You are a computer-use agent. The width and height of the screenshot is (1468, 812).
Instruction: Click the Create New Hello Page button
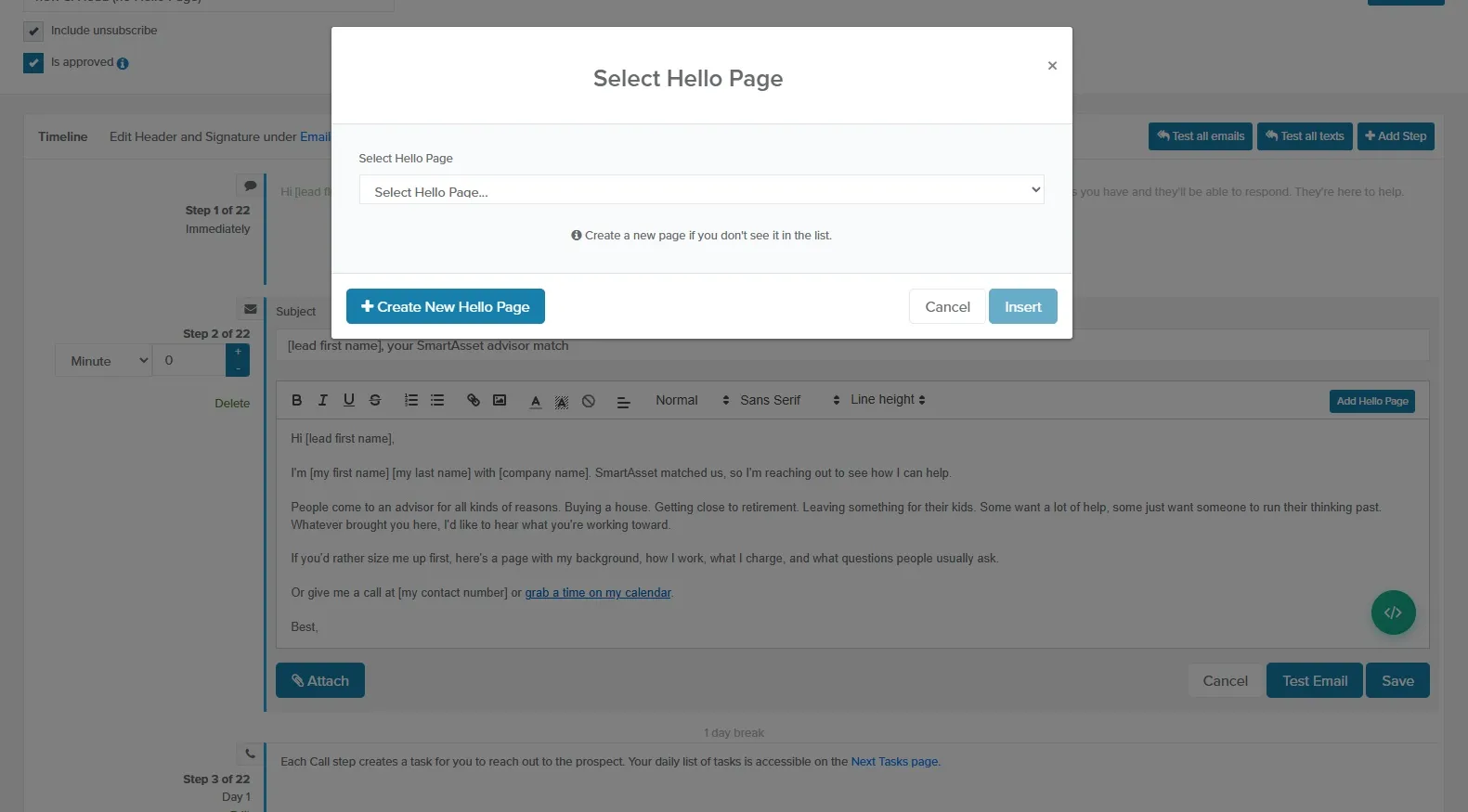pyautogui.click(x=446, y=306)
